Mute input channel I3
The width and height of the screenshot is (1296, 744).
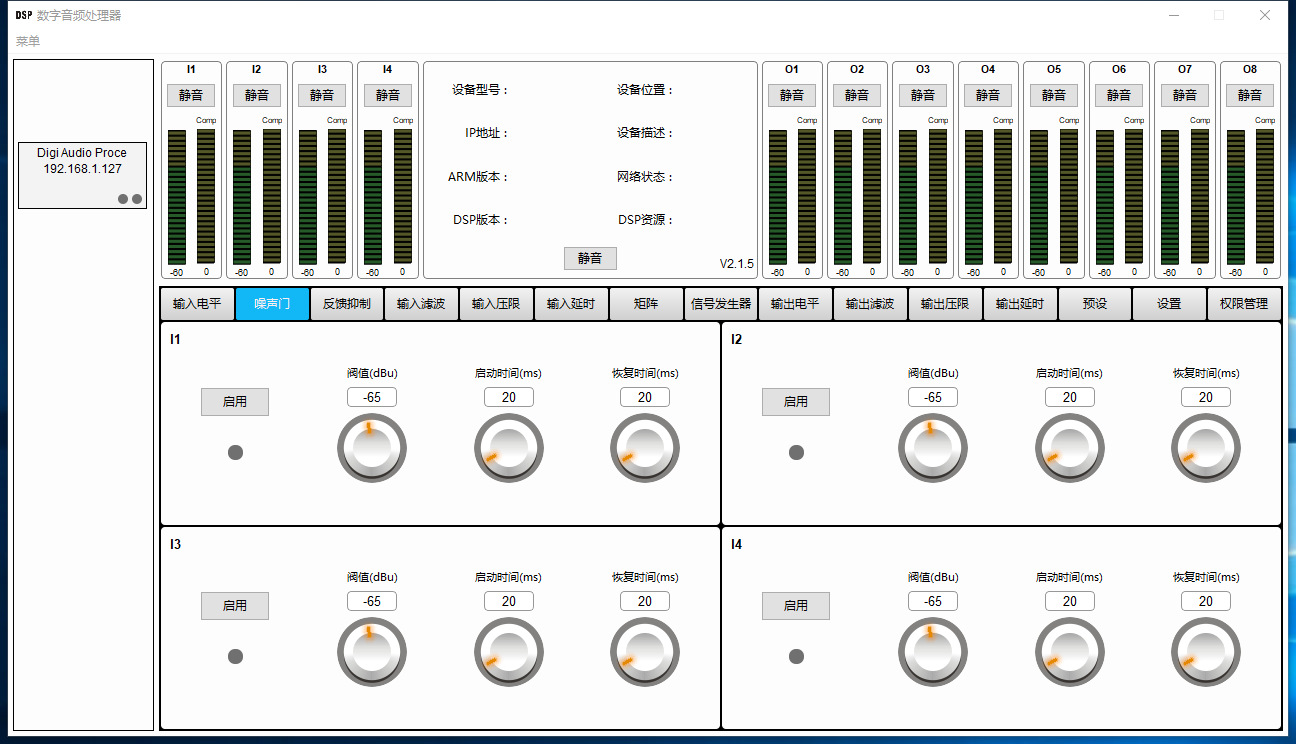322,95
